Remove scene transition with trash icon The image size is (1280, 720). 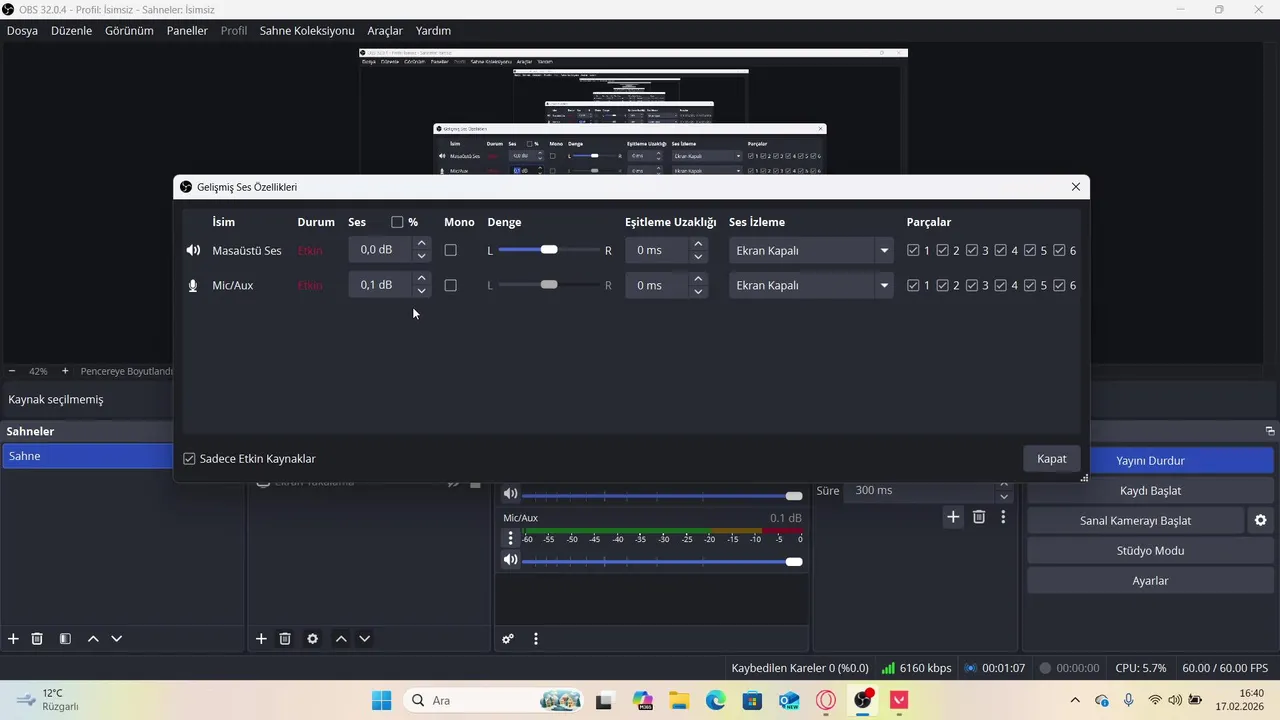pyautogui.click(x=979, y=517)
